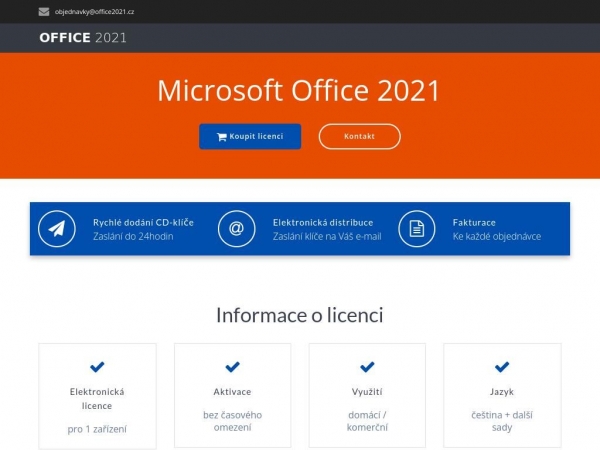Image resolution: width=600 pixels, height=450 pixels.
Task: Click the paper plane delivery icon
Action: pos(57,229)
